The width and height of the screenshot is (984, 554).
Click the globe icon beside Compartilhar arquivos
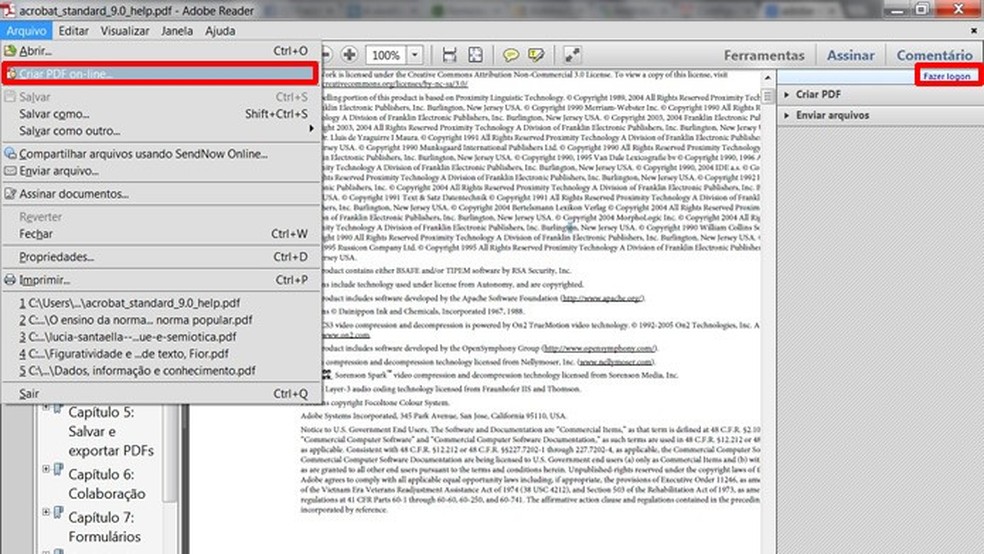coord(10,153)
